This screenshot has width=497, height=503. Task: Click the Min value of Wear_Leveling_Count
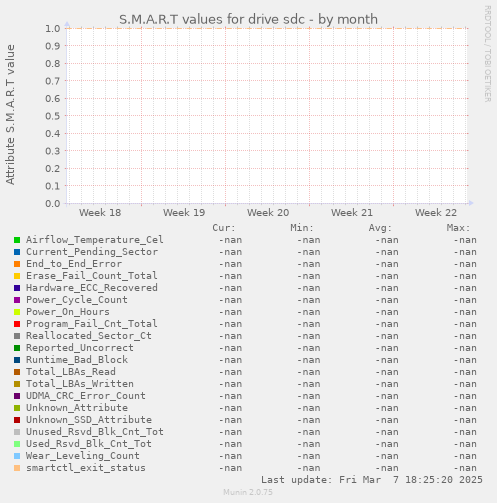[309, 456]
